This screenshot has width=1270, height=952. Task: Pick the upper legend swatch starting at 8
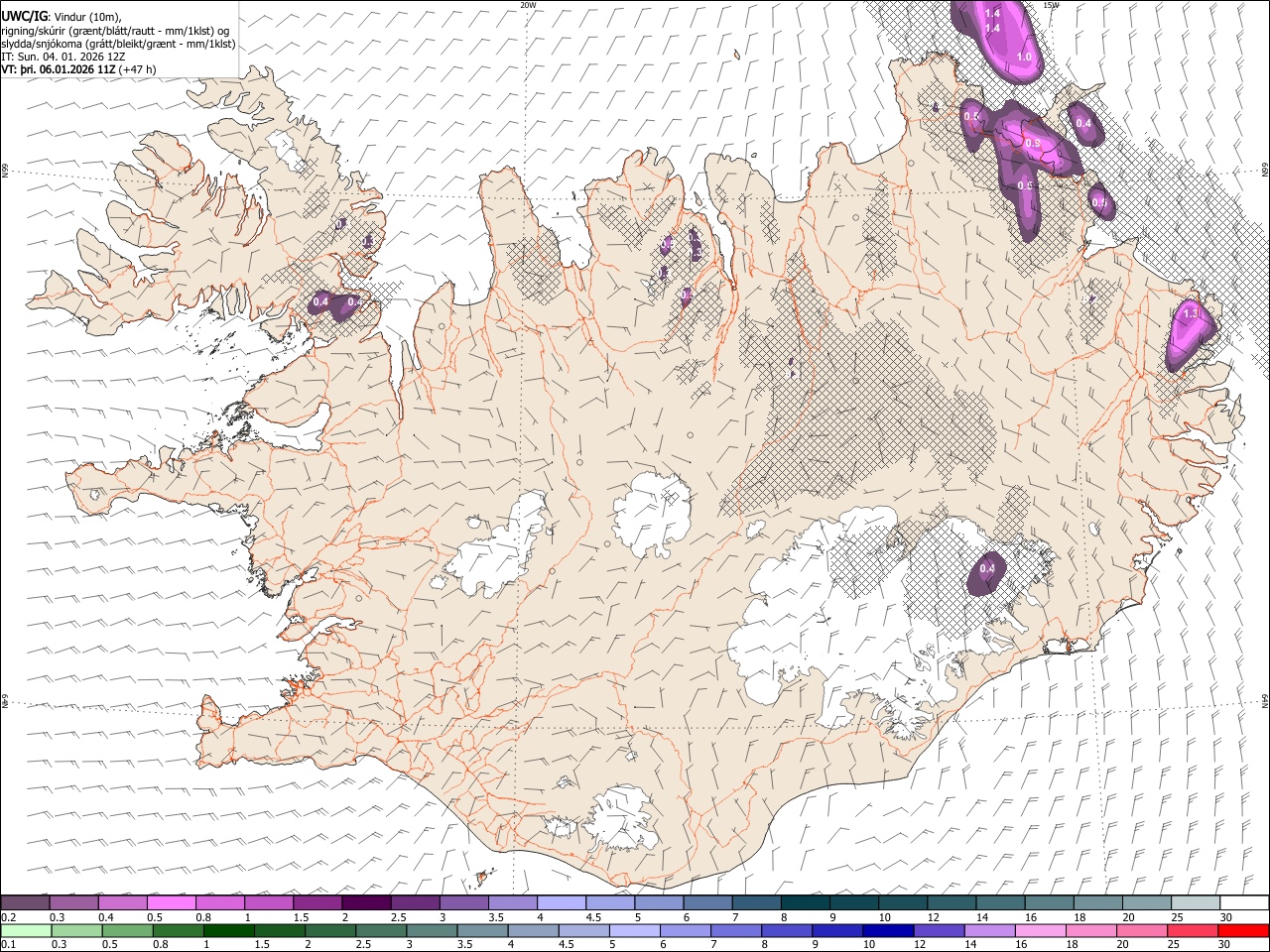pos(806,902)
